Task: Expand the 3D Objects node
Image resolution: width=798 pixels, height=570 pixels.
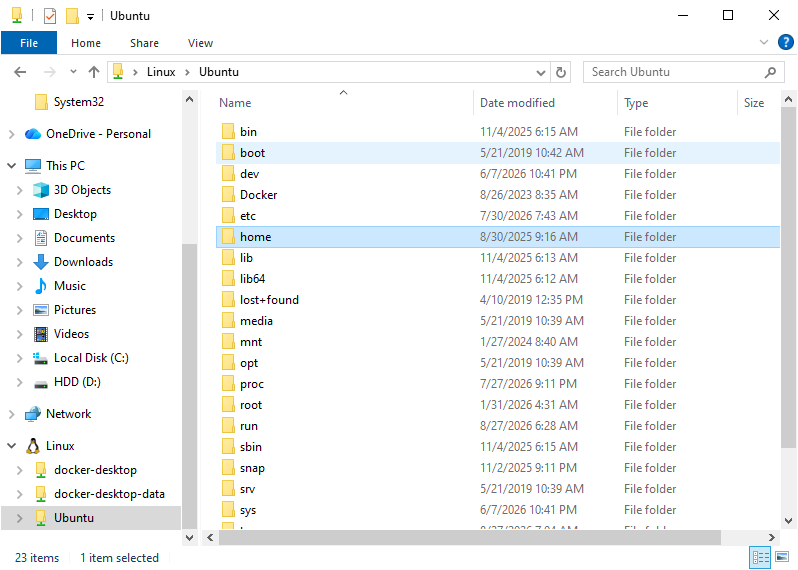Action: point(20,190)
